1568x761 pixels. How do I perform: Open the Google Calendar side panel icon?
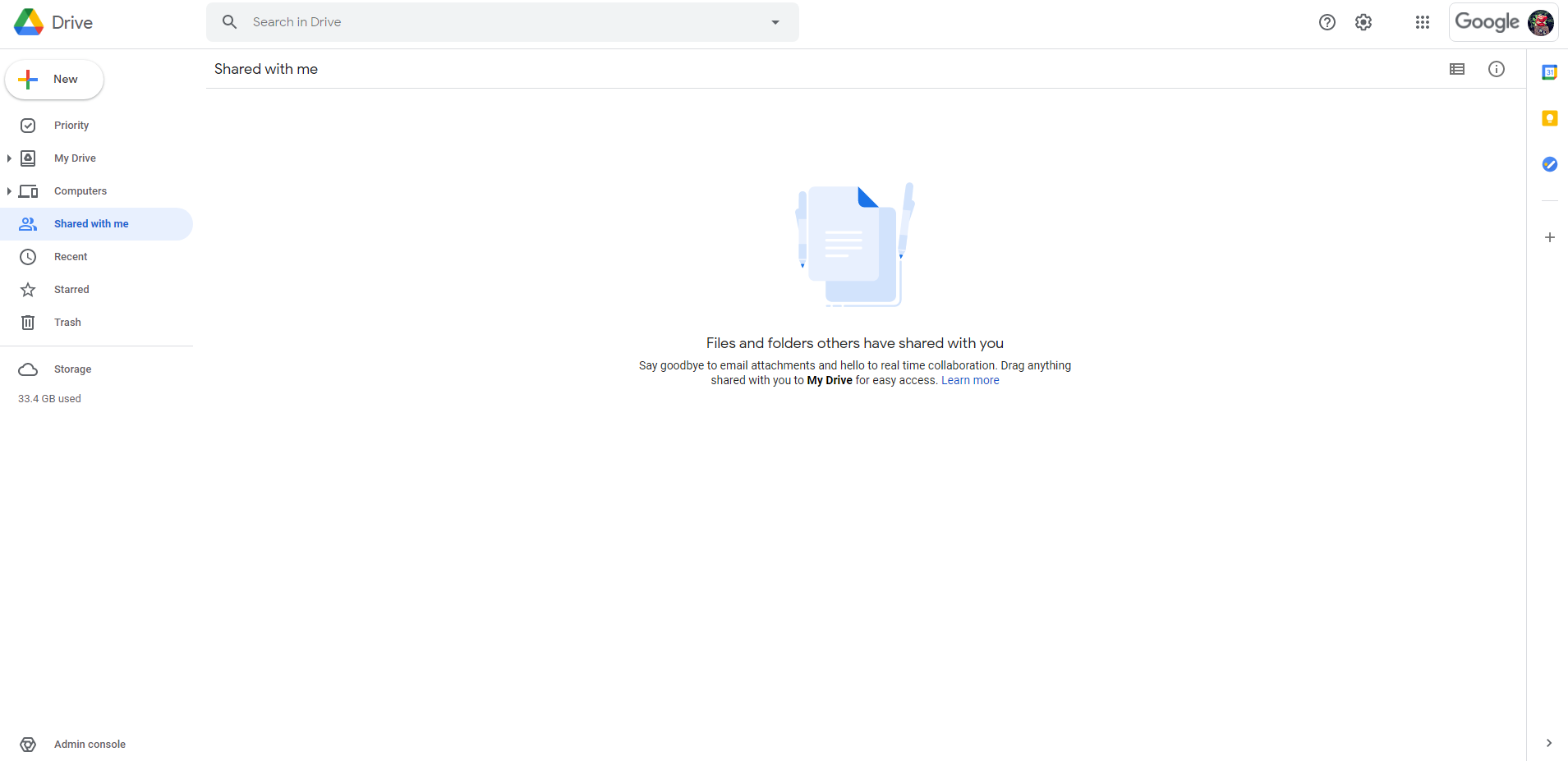pos(1549,72)
